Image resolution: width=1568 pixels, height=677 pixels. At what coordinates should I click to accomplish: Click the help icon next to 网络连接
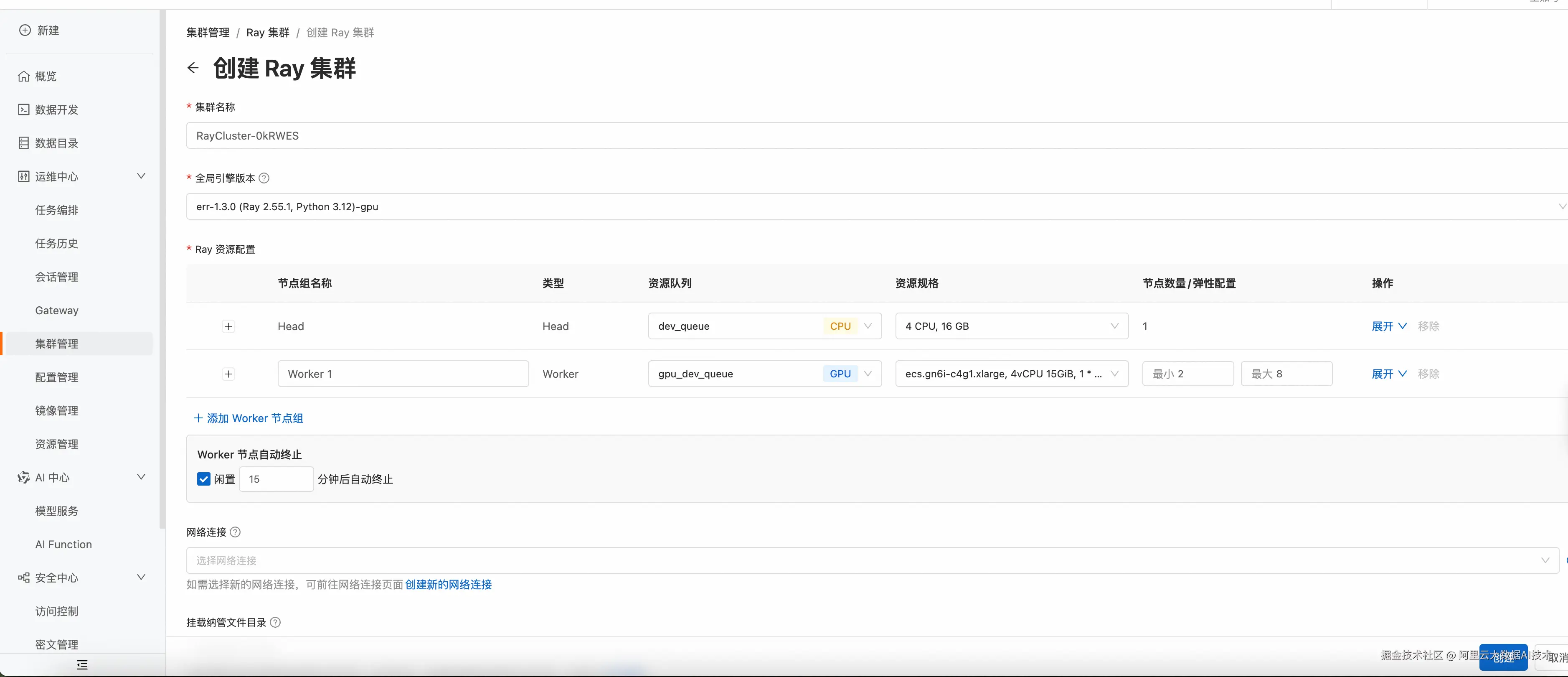coord(236,532)
